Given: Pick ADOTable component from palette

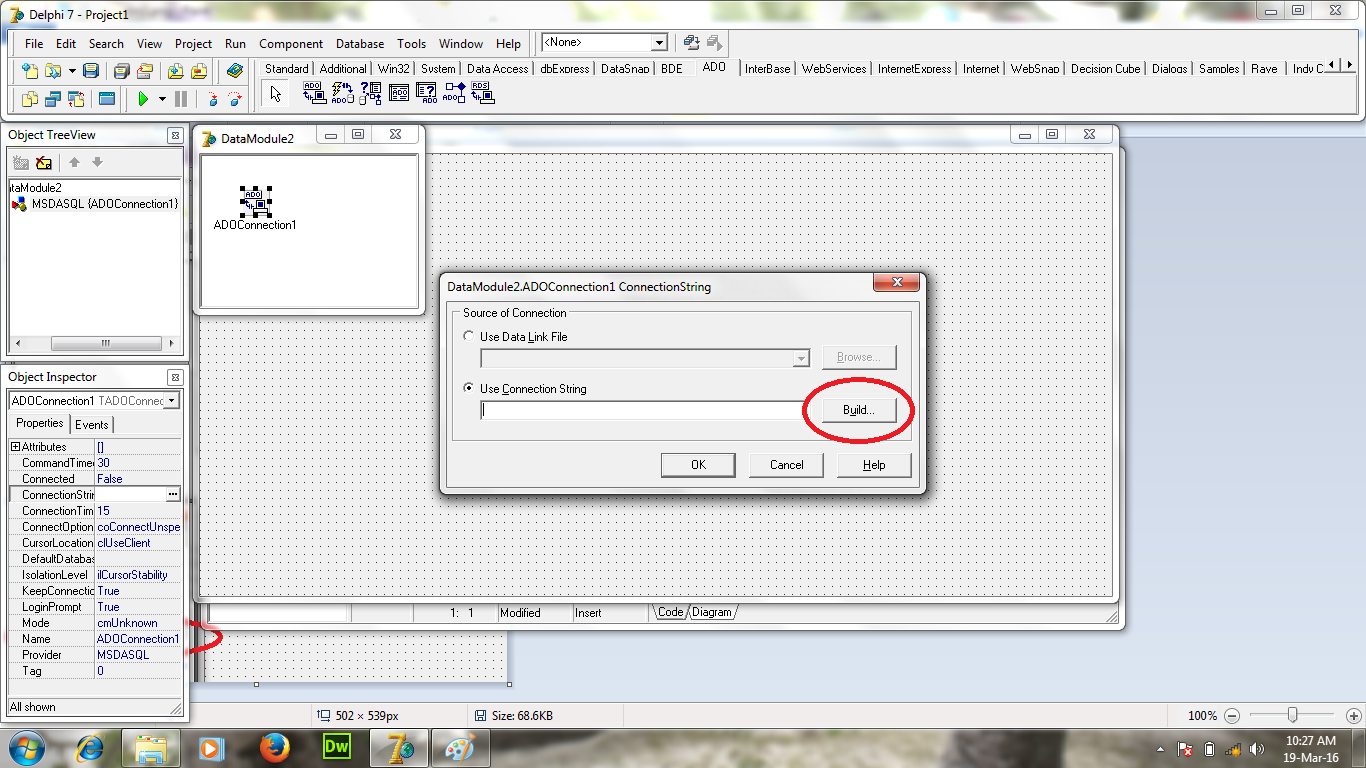Looking at the screenshot, I should pos(399,93).
